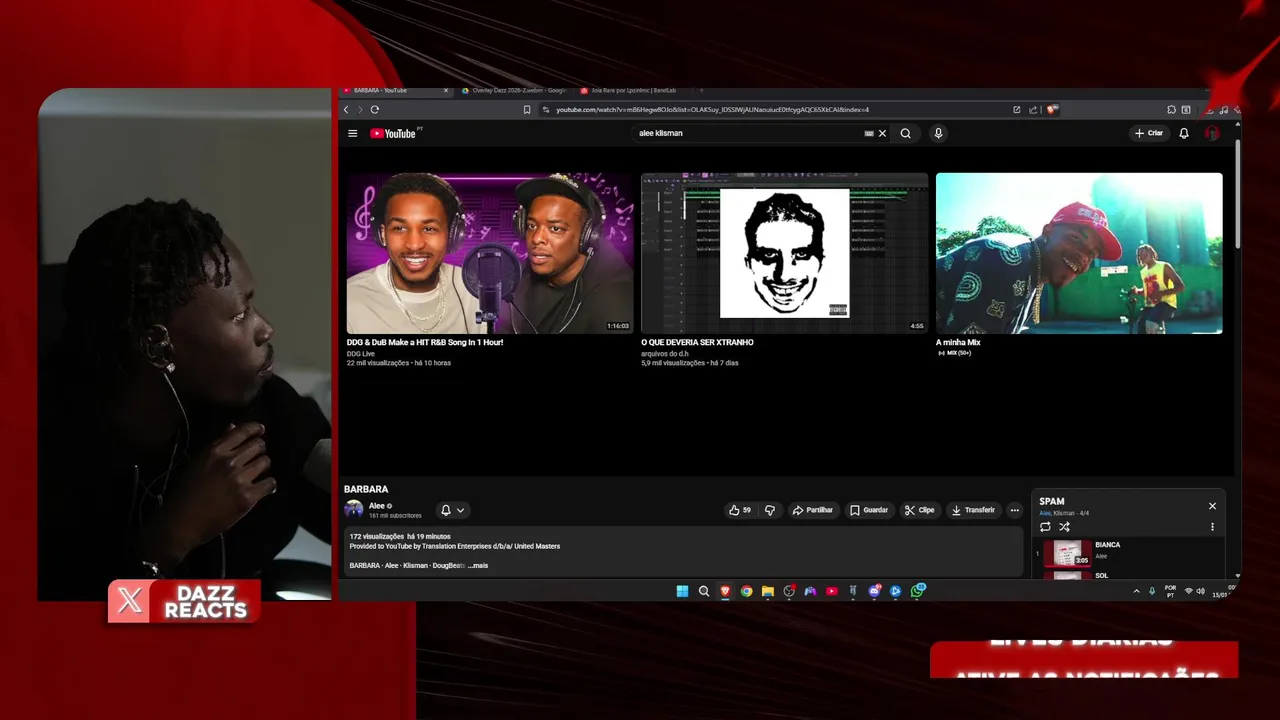1280x720 pixels.
Task: Reload the current page
Action: tap(375, 109)
